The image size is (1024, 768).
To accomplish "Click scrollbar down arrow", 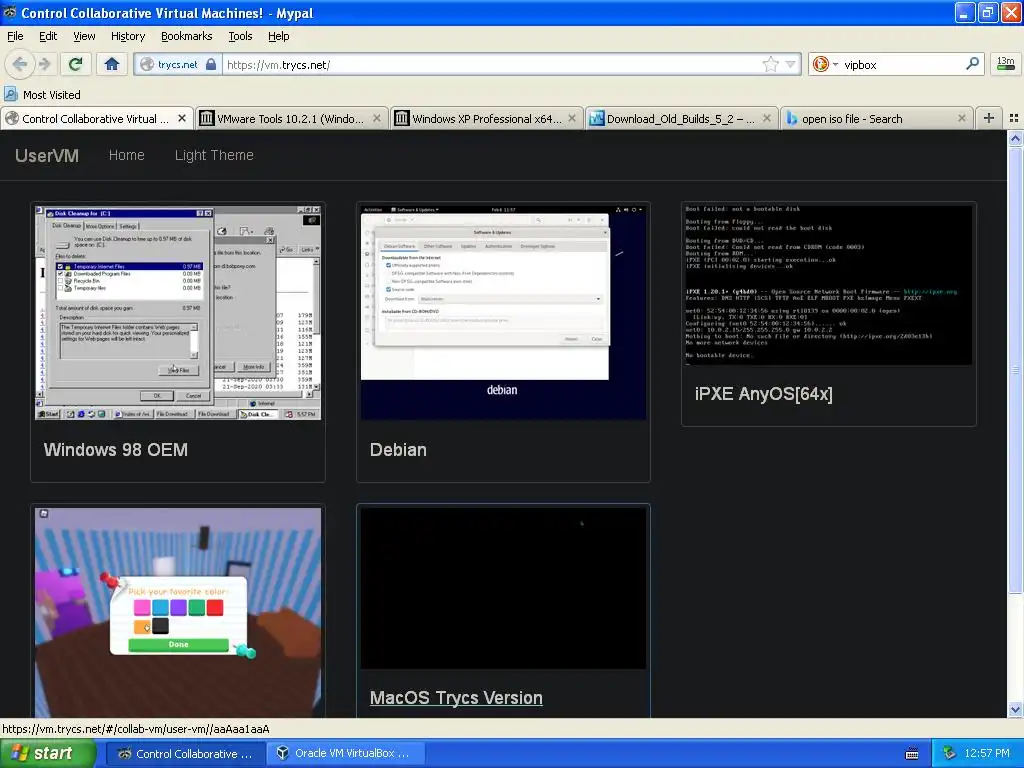I will tap(1015, 709).
